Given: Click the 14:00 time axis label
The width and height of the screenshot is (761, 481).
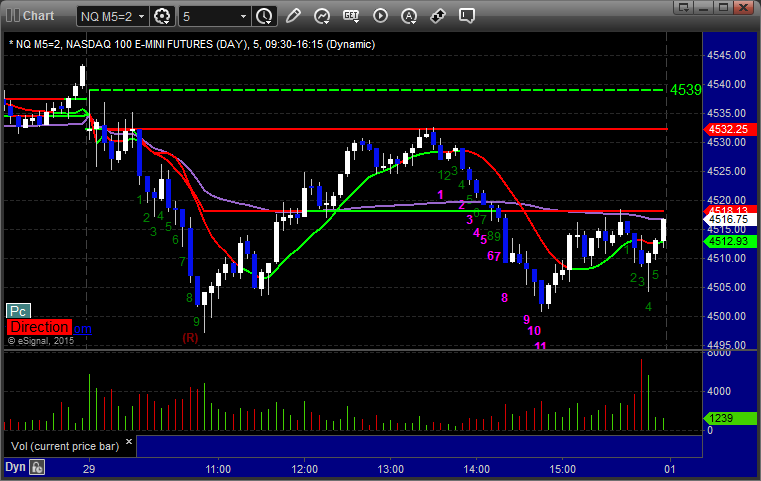Looking at the screenshot, I should pyautogui.click(x=477, y=469).
